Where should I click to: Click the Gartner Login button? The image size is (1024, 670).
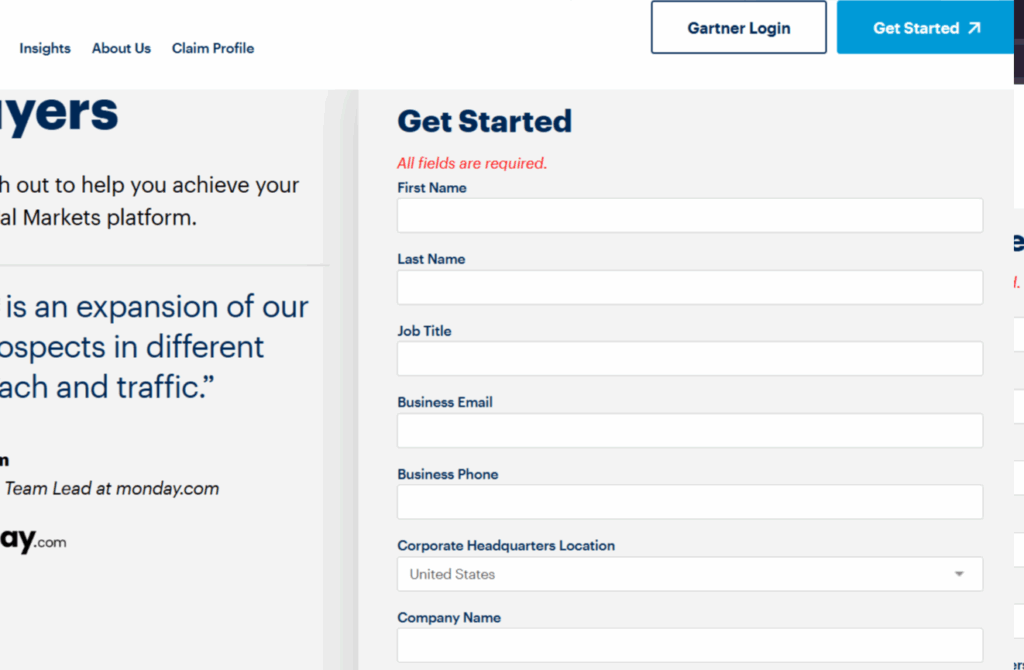coord(739,27)
